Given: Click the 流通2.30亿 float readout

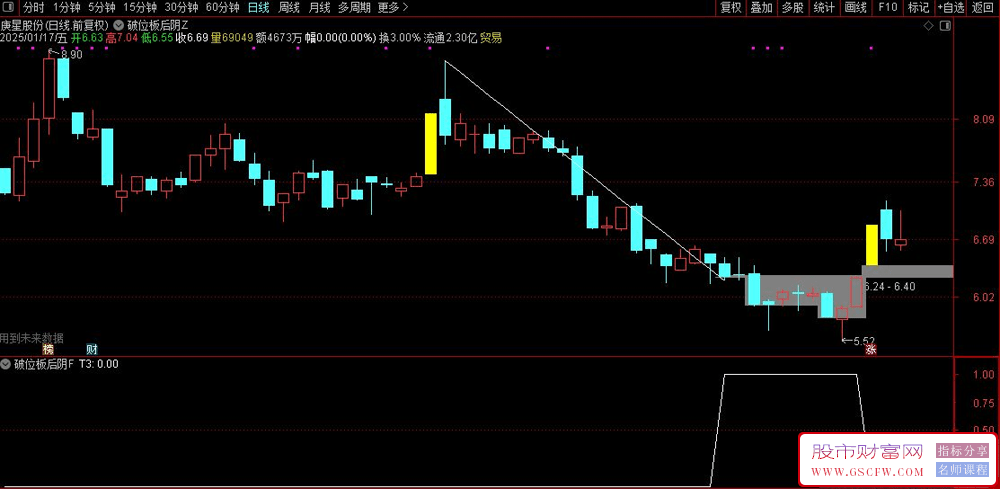Looking at the screenshot, I should coord(450,38).
